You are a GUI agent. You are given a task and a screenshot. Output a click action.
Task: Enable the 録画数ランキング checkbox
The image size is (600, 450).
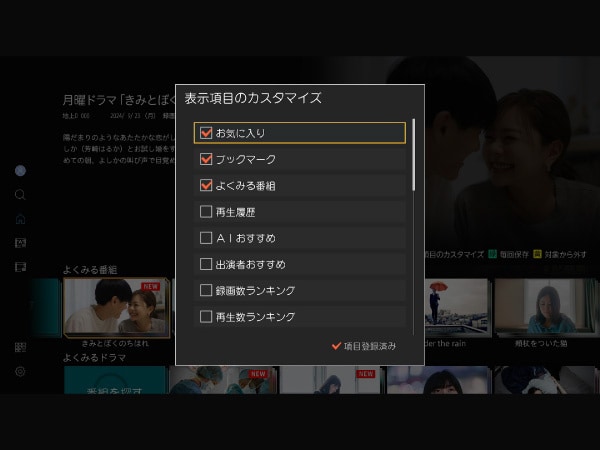point(206,290)
